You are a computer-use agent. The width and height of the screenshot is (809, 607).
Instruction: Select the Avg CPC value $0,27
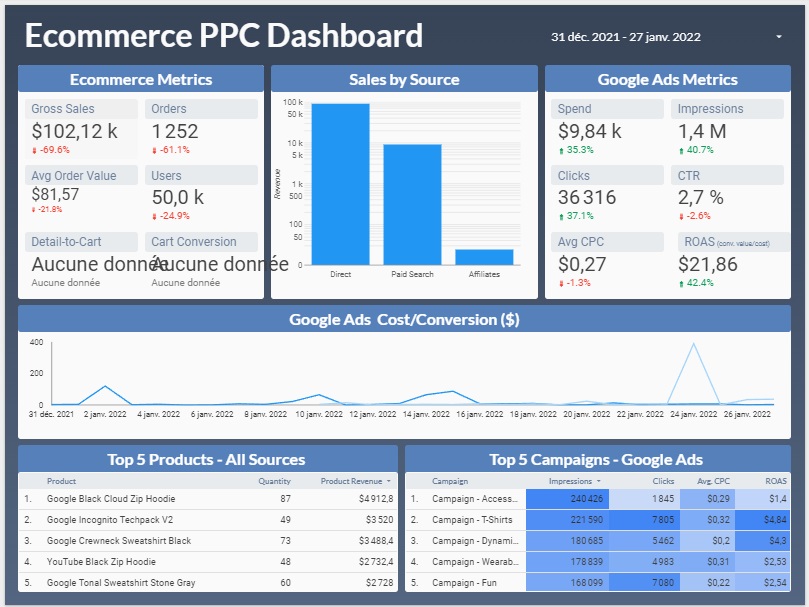(x=582, y=264)
